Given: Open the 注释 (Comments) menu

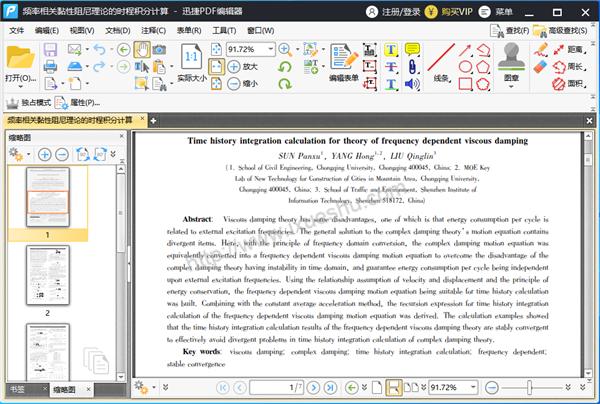Looking at the screenshot, I should pos(151,31).
